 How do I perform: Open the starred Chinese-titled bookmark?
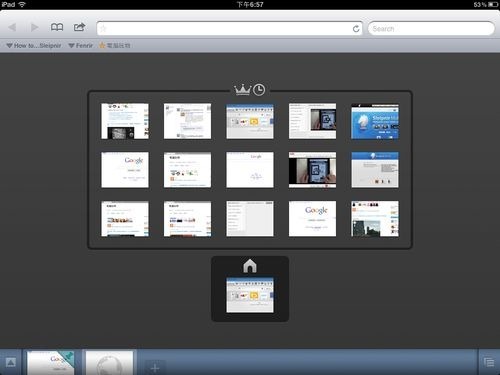[x=114, y=46]
